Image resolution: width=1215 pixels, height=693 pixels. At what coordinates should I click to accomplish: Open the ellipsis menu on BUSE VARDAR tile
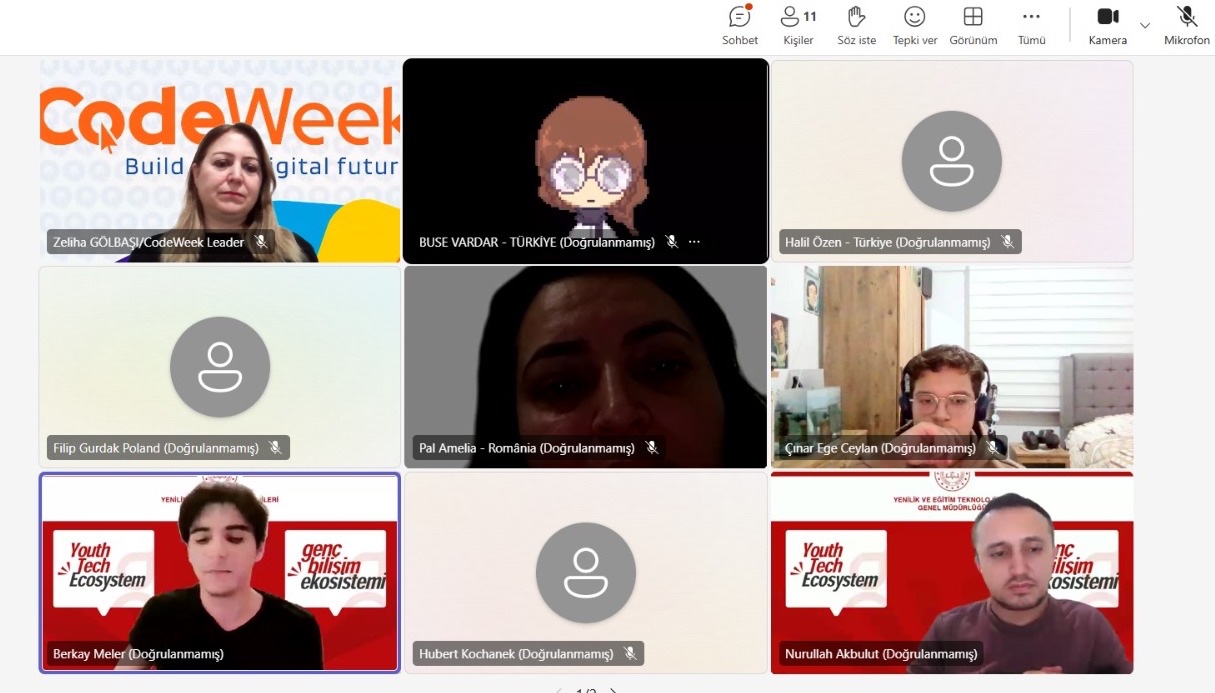click(x=694, y=242)
